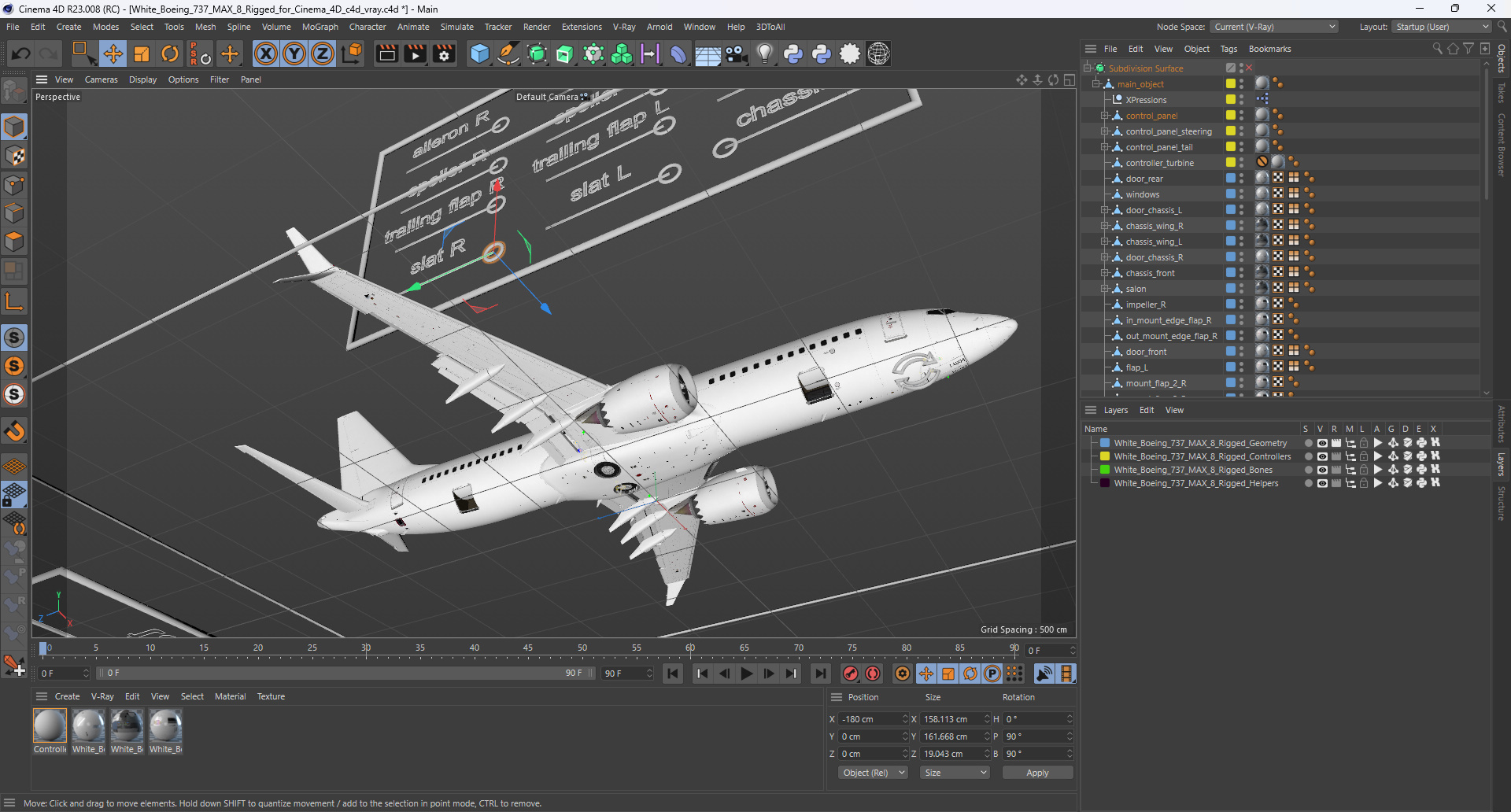
Task: Click the Apply button
Action: (x=1037, y=773)
